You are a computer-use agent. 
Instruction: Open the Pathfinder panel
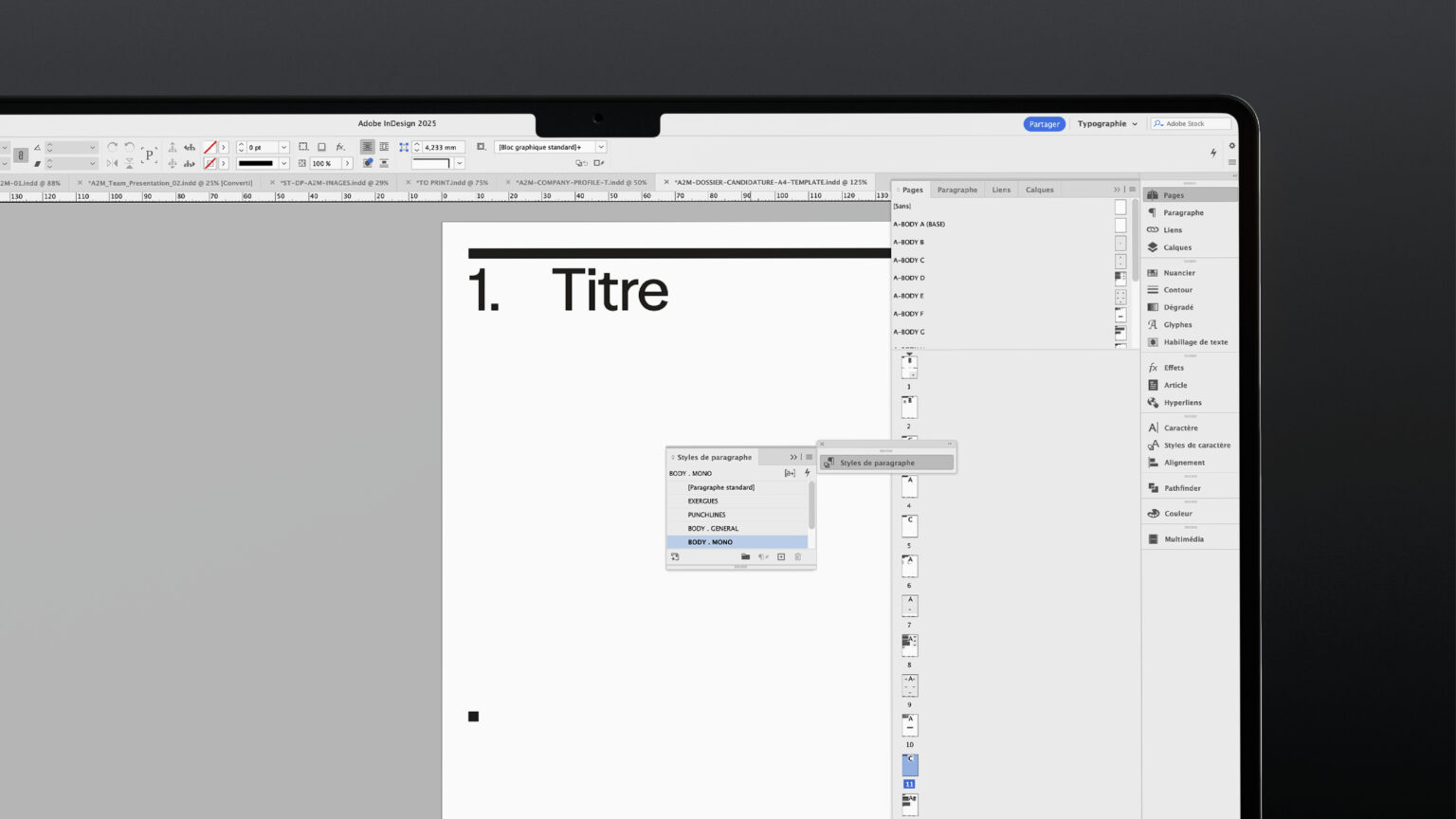coord(1181,488)
